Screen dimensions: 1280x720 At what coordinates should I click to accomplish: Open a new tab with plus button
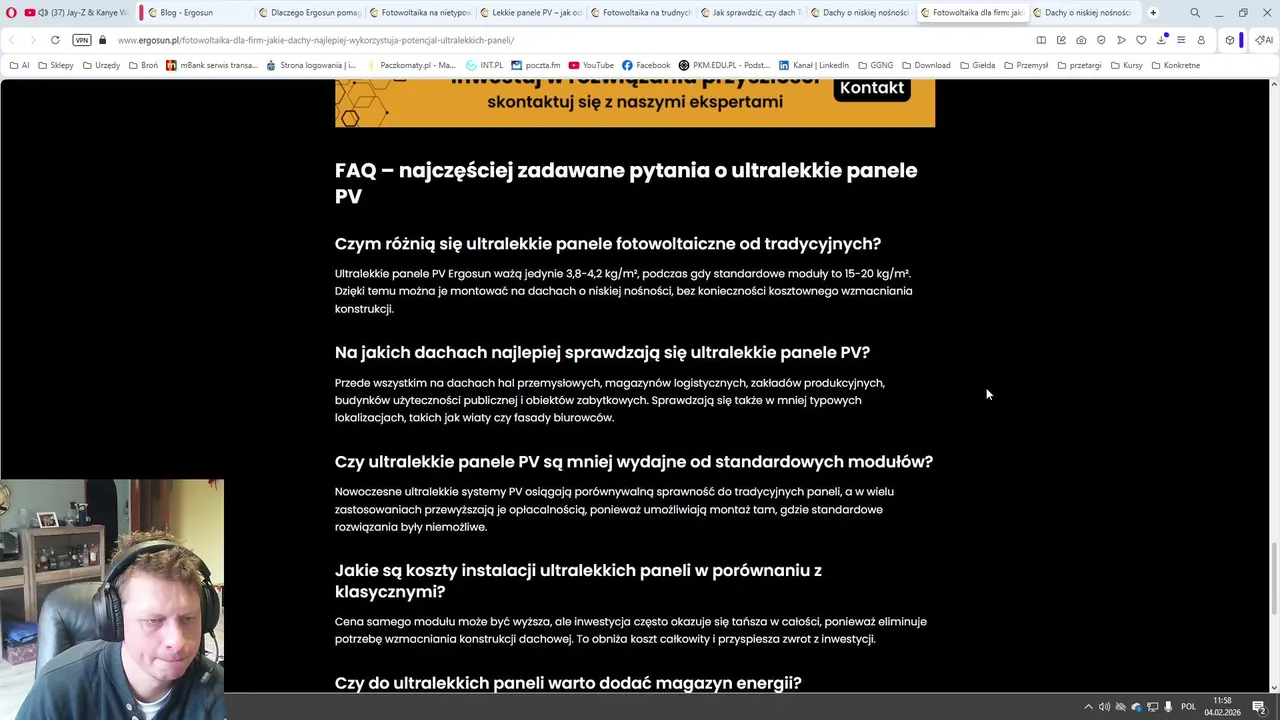(x=1153, y=13)
